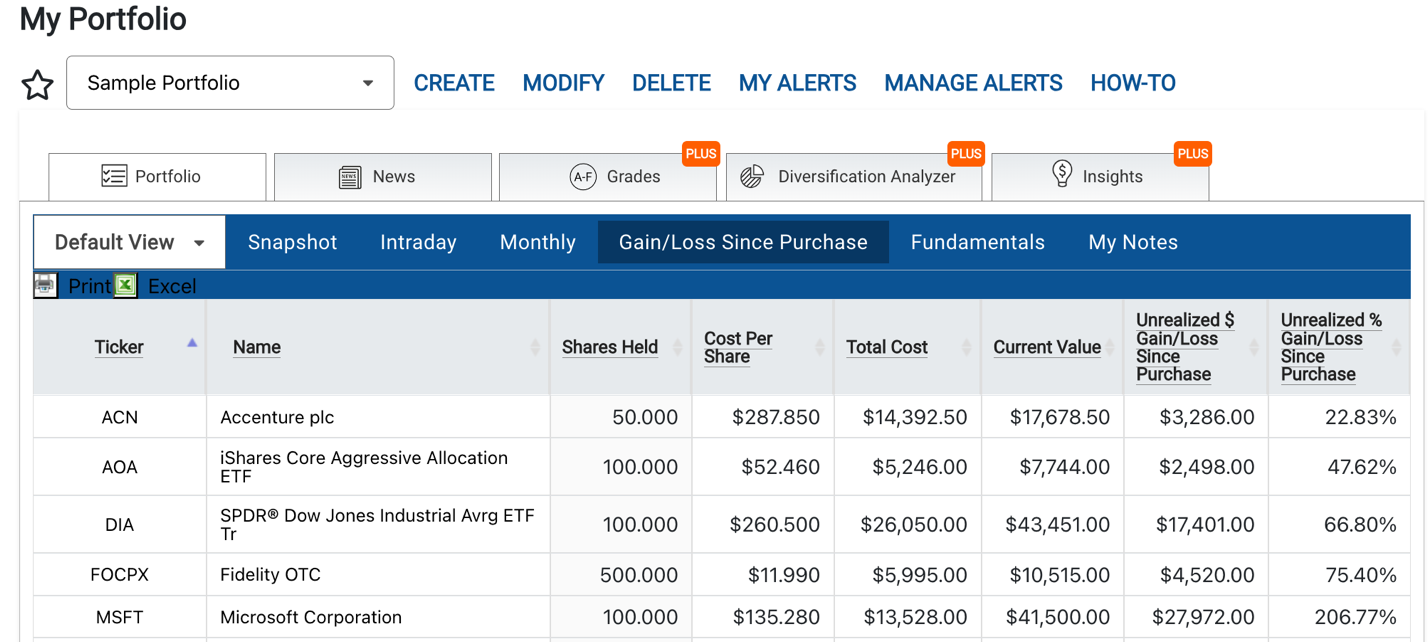1428x642 pixels.
Task: Sort by Total Cost header
Action: (x=886, y=347)
